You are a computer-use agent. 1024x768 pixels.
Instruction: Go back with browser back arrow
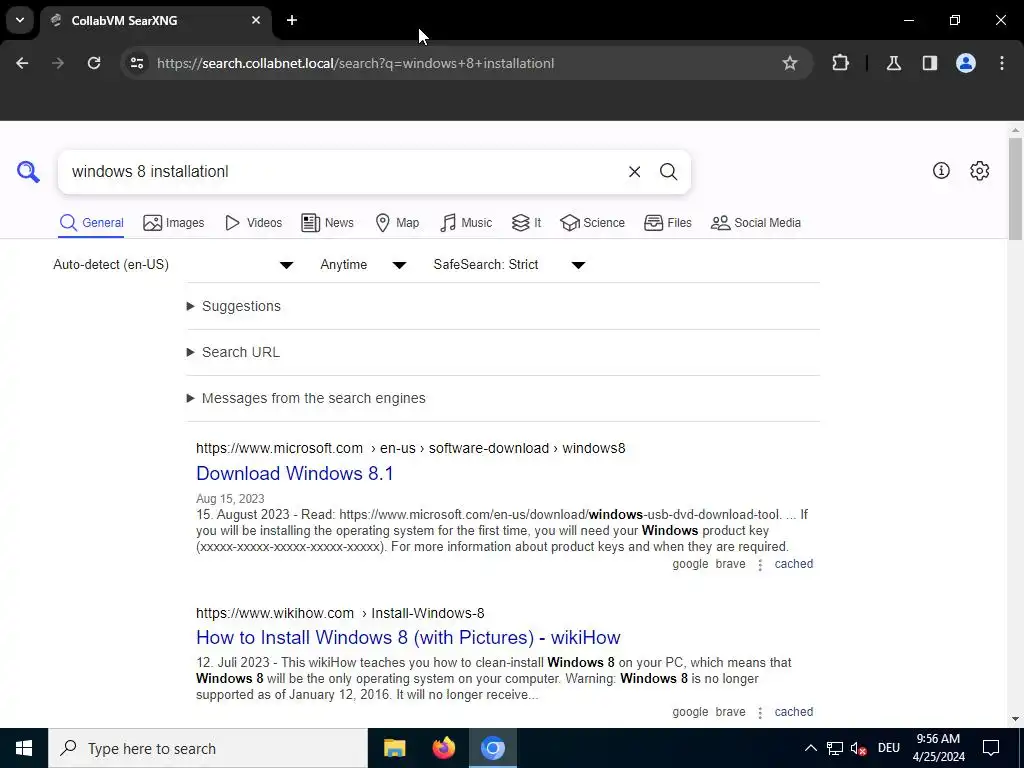[x=22, y=63]
